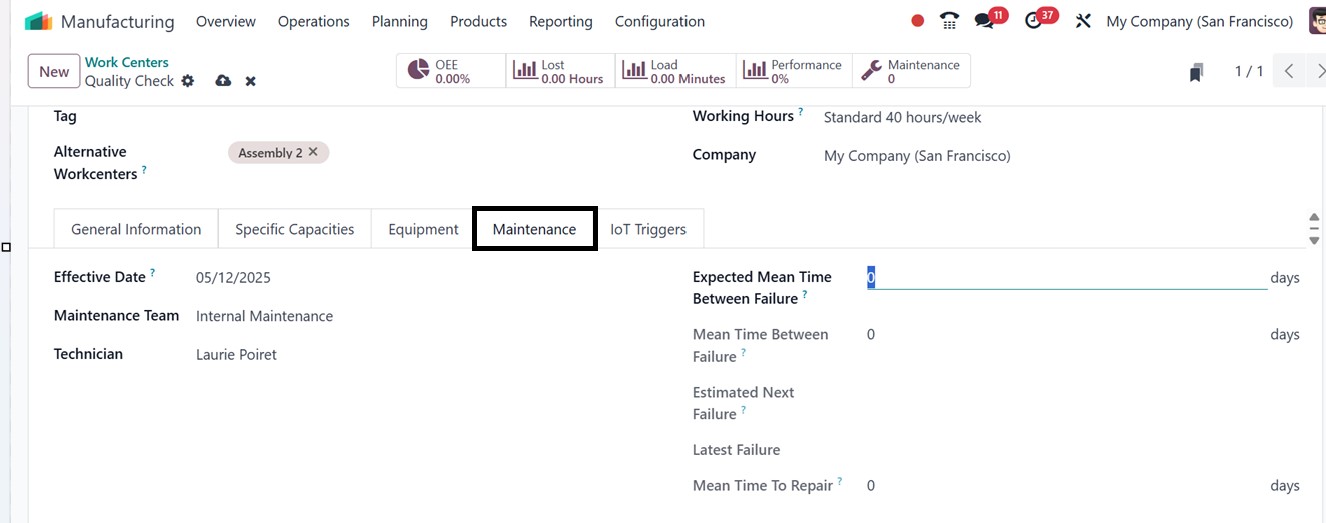Remove the Assembly 2 tag
The image size is (1326, 523).
(x=313, y=152)
